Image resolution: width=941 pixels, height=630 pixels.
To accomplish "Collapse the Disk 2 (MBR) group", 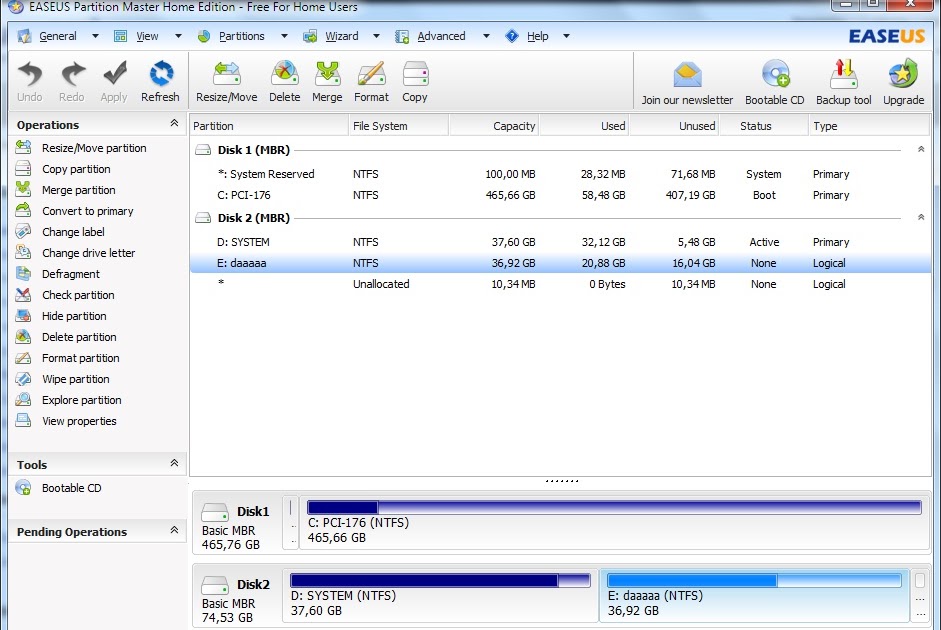I will [921, 217].
